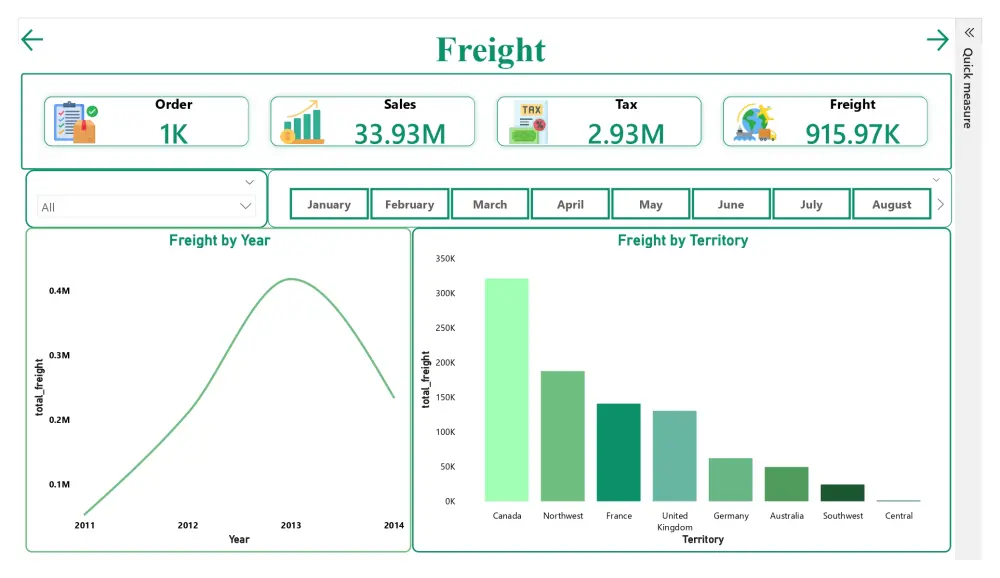Select the Canada bar in the chart

[507, 390]
